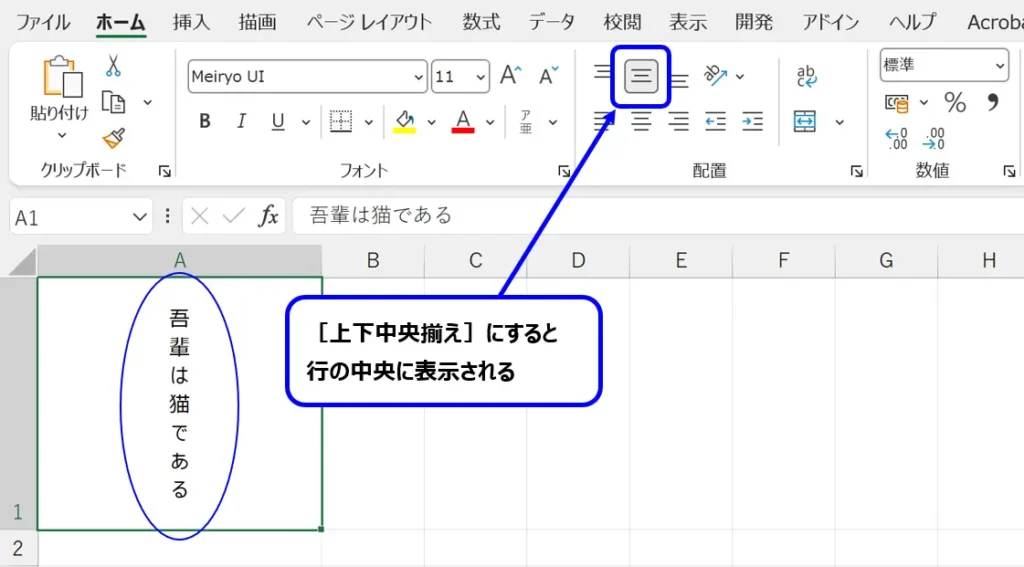Open alignment (配置) dialog launcher
This screenshot has width=1024, height=567.
click(856, 171)
